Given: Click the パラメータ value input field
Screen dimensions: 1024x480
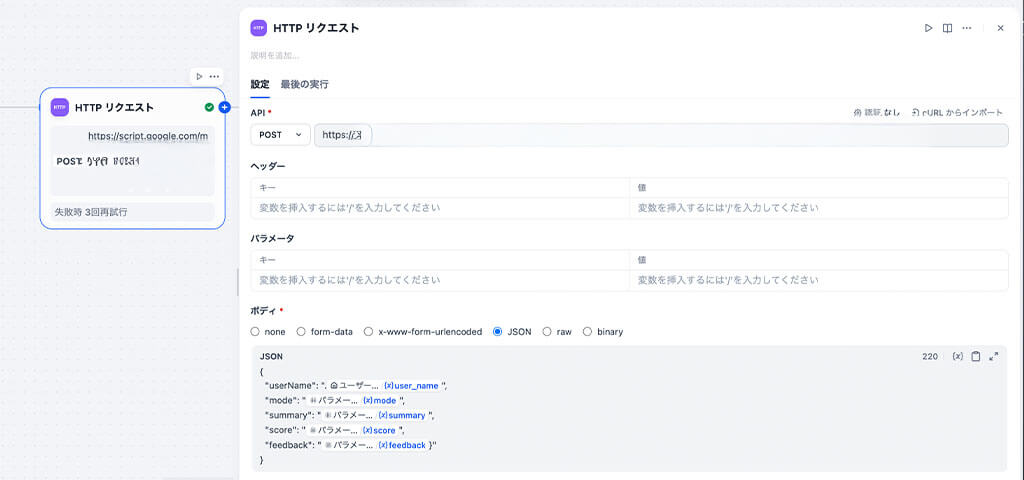Looking at the screenshot, I should 819,280.
